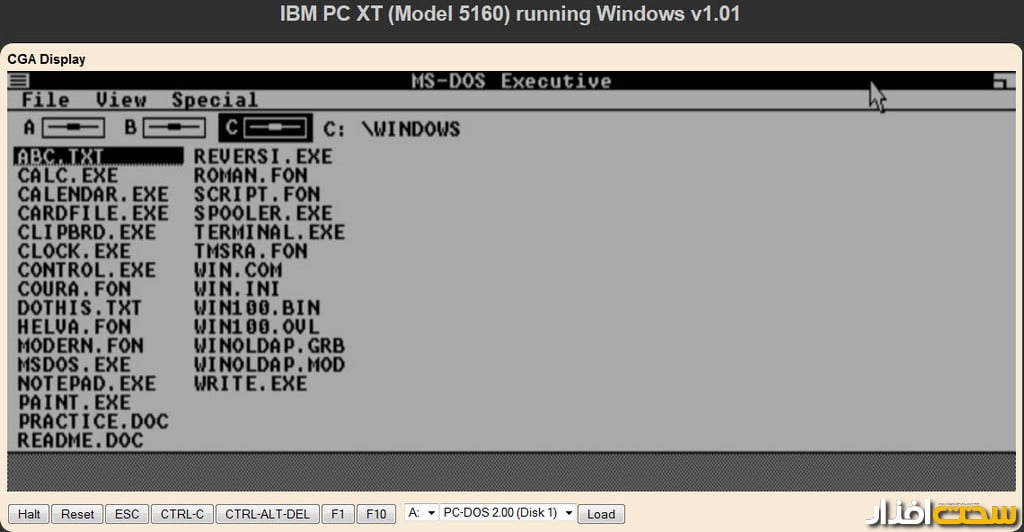Click the Load button
Screen dimensions: 1024x532
click(x=601, y=514)
